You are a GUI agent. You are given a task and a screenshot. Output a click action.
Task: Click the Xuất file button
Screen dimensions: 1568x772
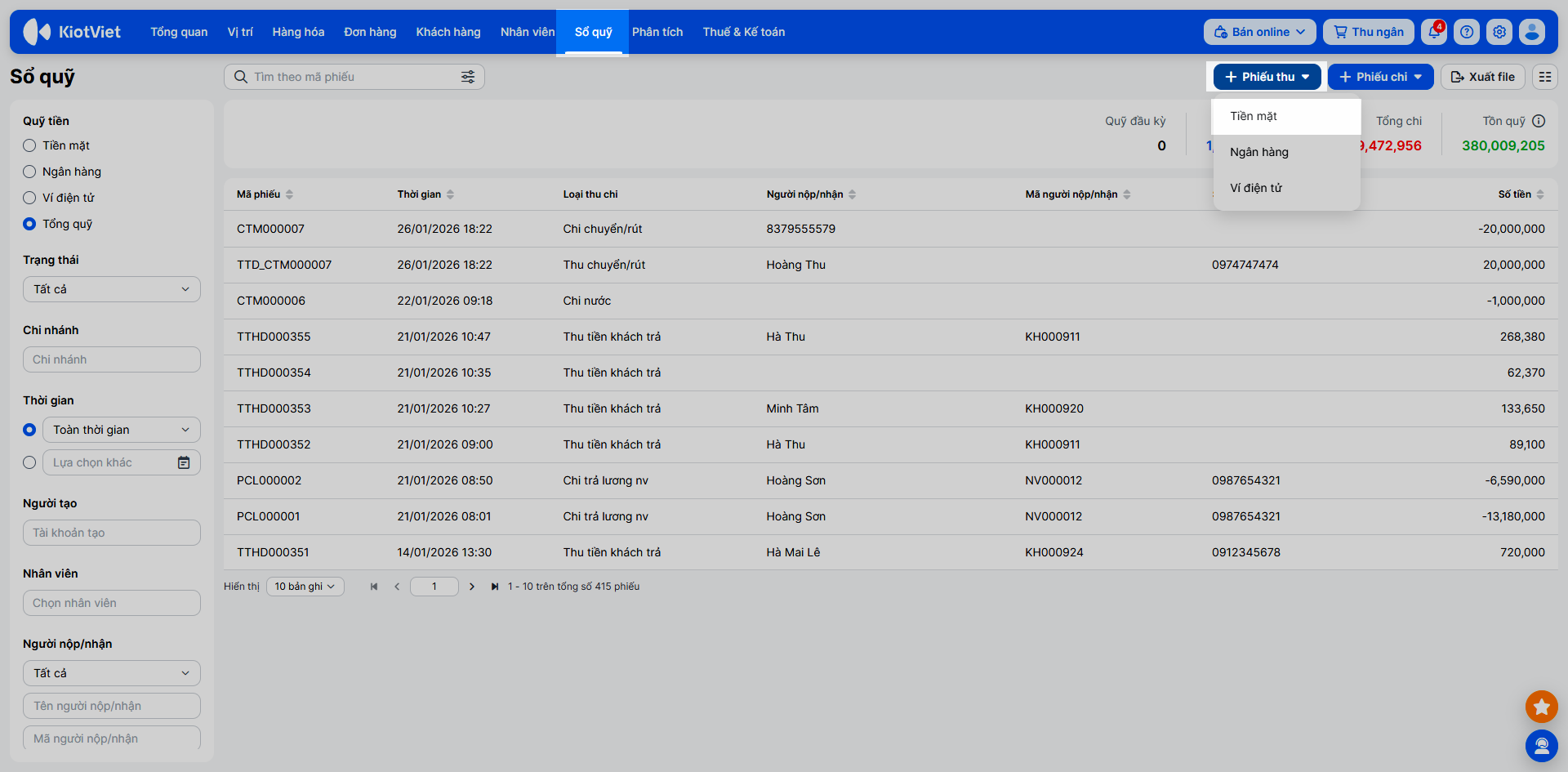tap(1482, 77)
